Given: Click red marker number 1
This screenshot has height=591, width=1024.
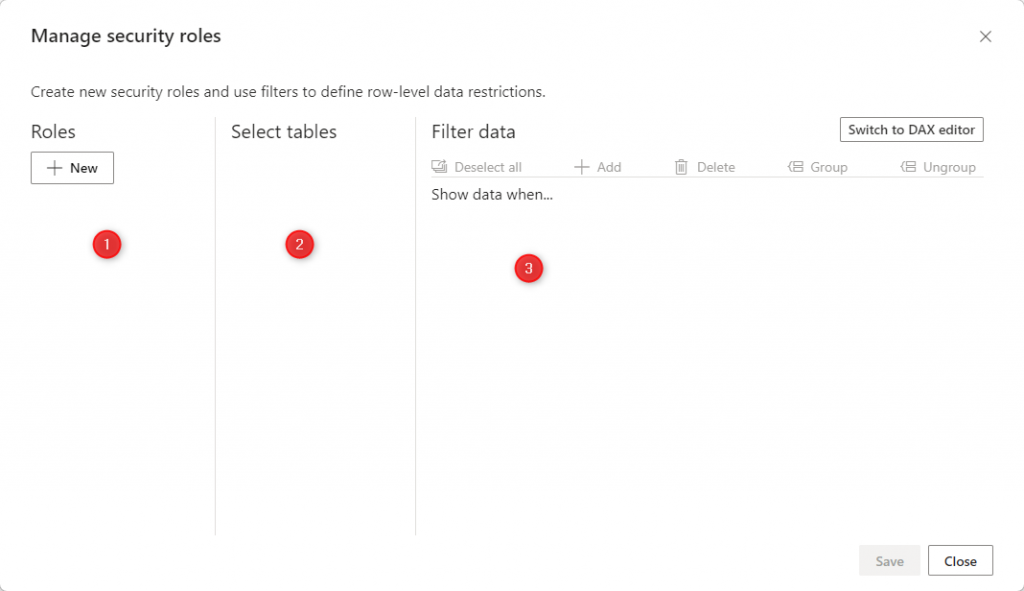Looking at the screenshot, I should pos(107,244).
